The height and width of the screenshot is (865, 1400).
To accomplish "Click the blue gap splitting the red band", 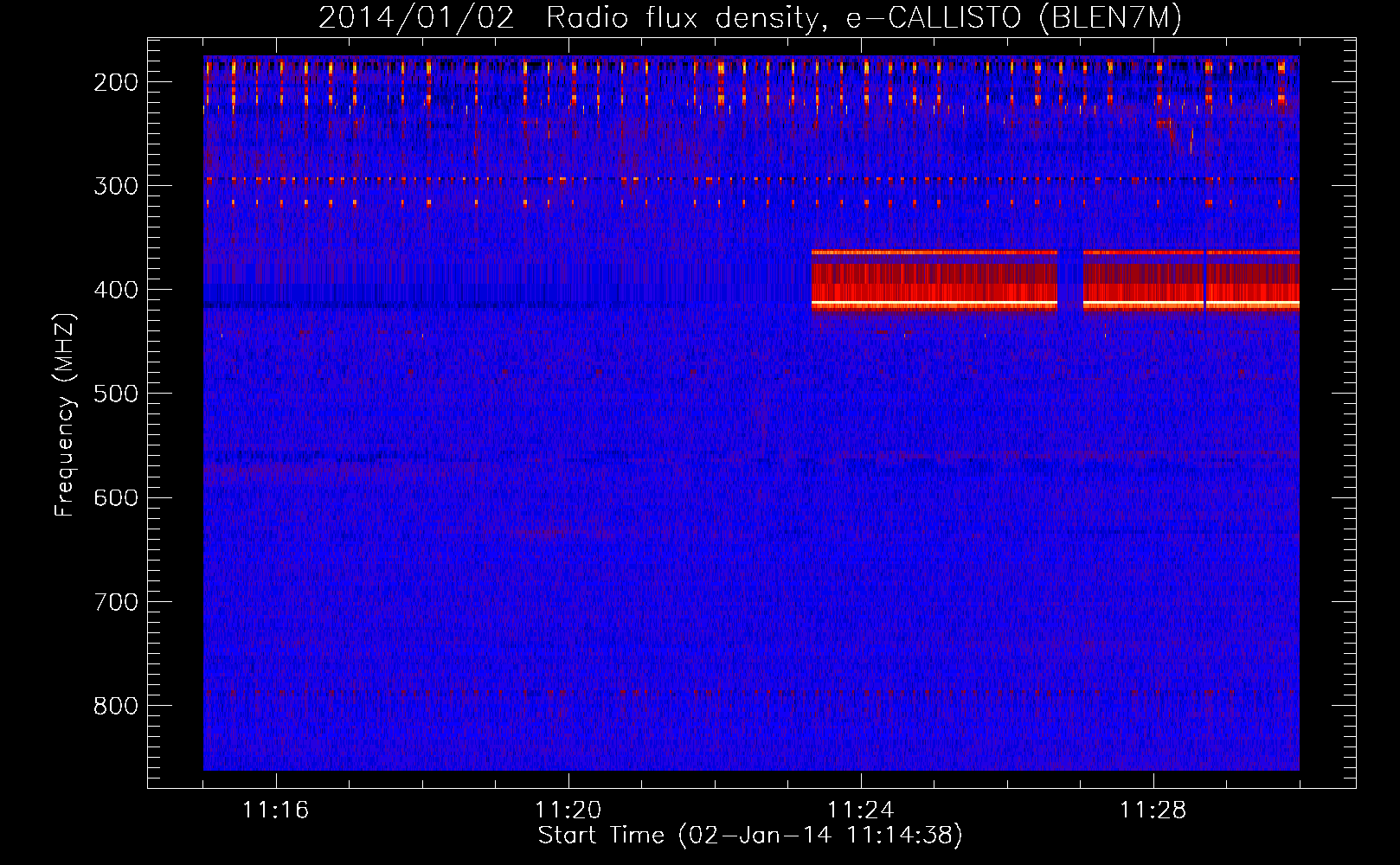I will coord(1070,280).
